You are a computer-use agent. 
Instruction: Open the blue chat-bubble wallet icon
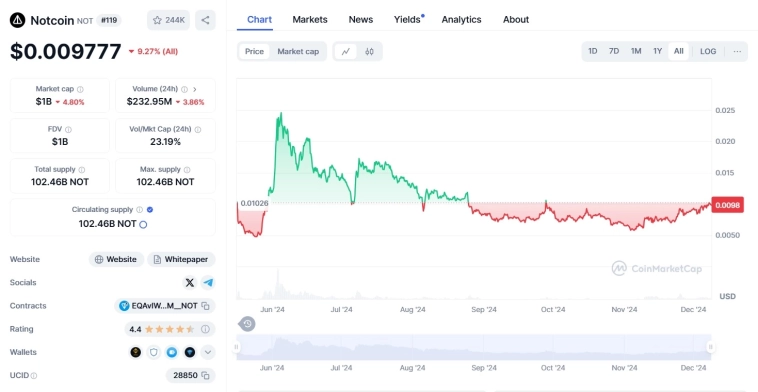click(x=172, y=352)
